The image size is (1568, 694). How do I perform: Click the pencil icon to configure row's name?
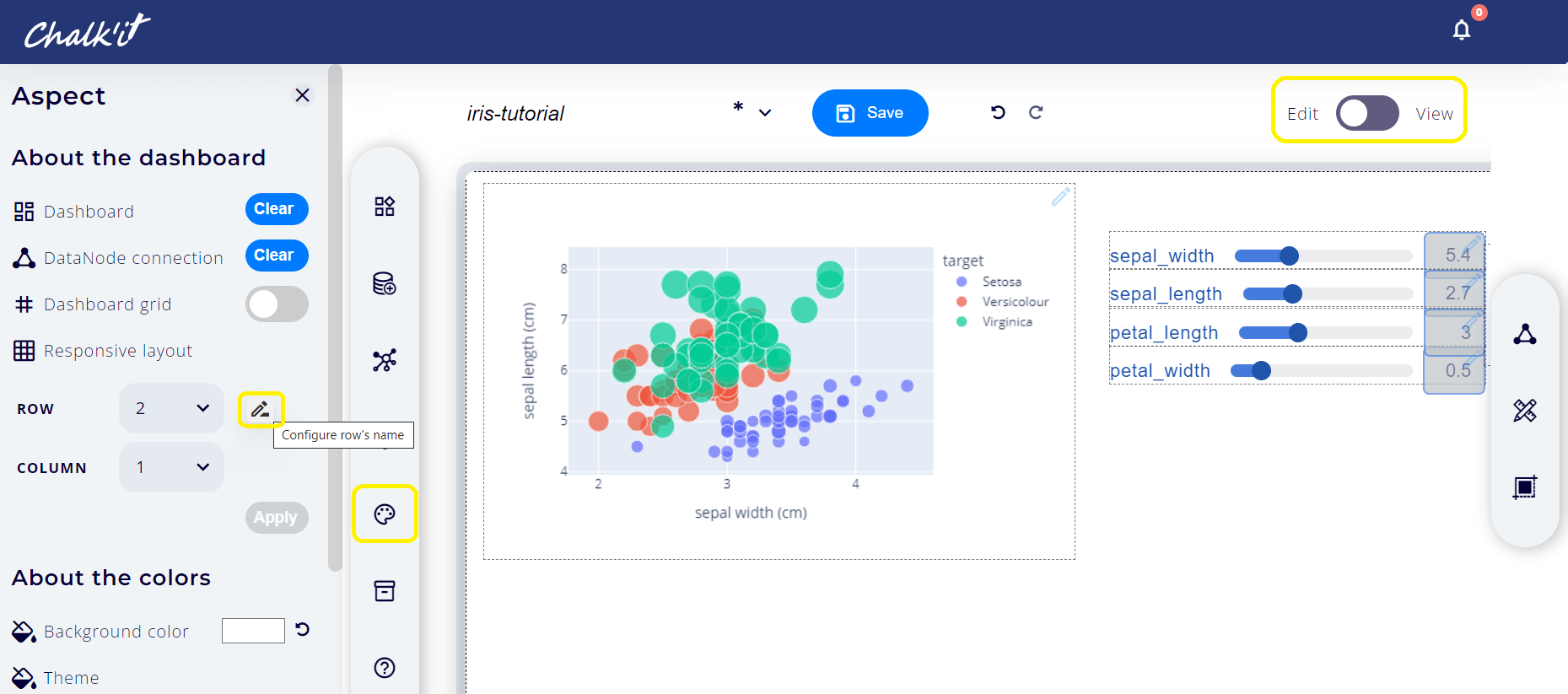[261, 410]
